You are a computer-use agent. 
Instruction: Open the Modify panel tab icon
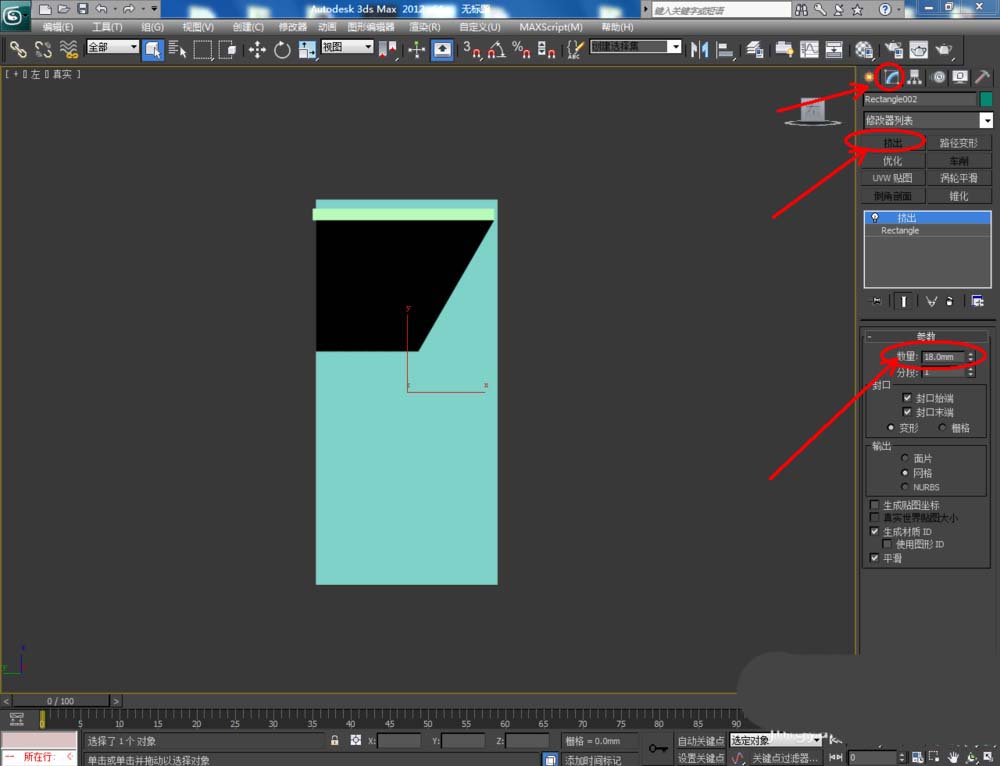[891, 77]
